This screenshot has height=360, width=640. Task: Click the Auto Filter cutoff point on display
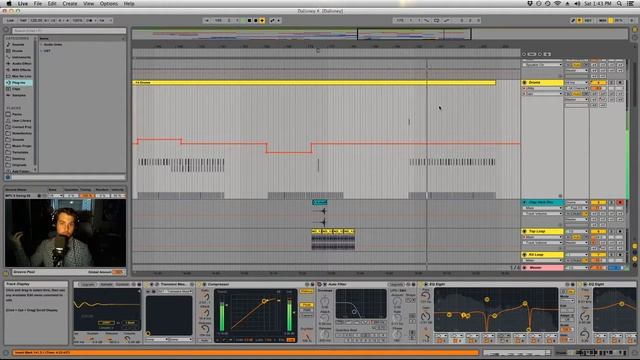[354, 312]
